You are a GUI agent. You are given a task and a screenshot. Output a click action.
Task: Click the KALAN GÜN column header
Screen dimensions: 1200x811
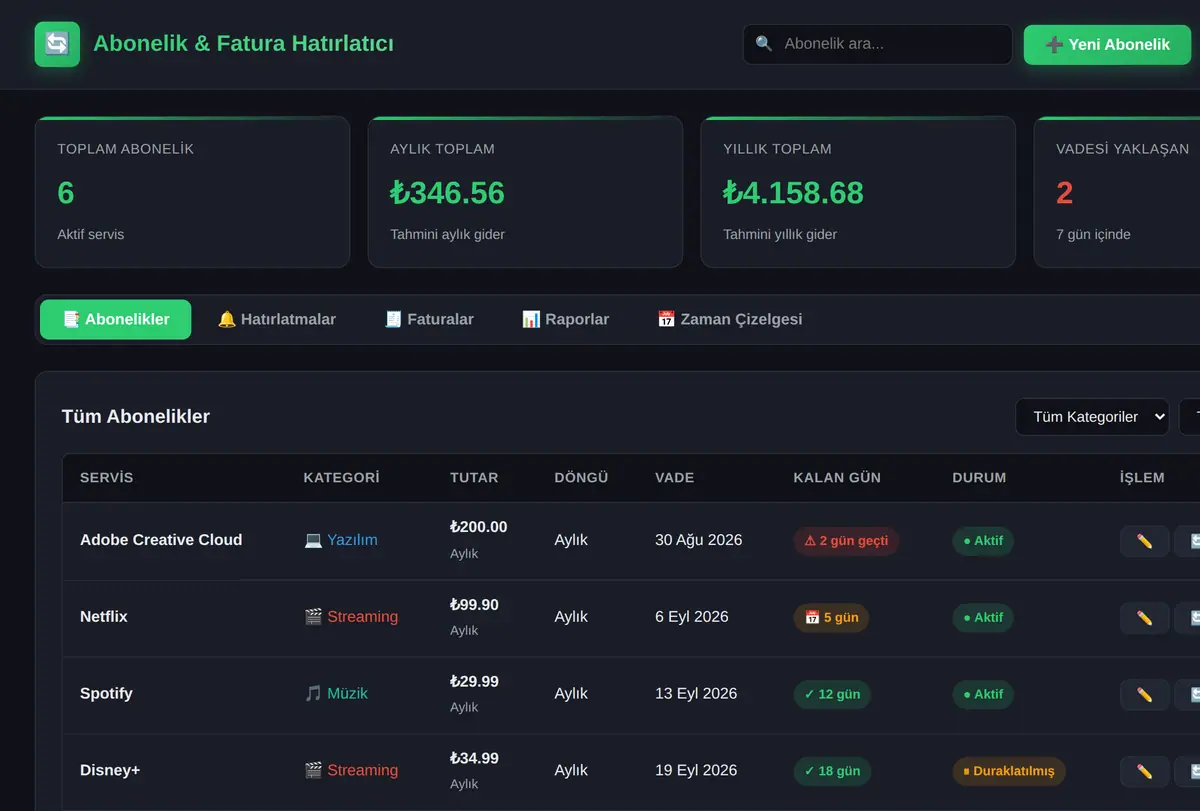click(x=837, y=478)
